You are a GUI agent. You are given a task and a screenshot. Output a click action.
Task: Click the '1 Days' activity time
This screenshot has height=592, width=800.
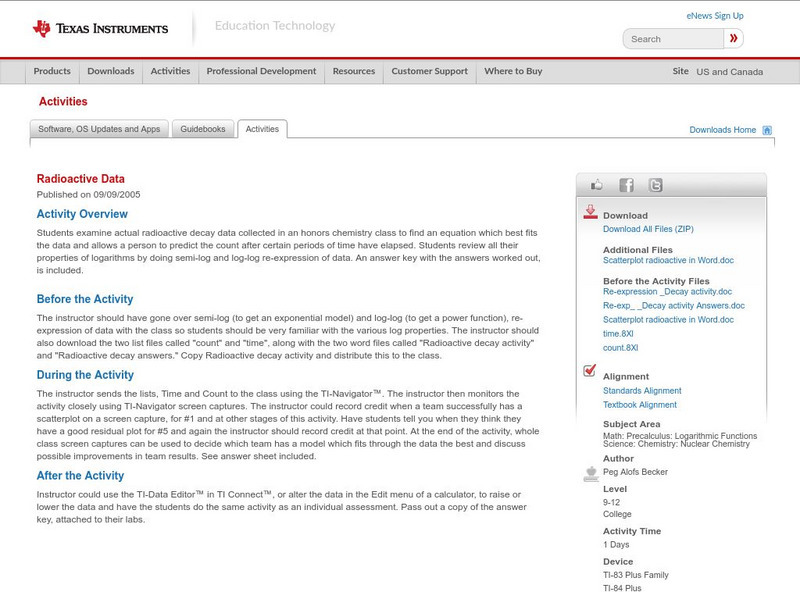pyautogui.click(x=616, y=545)
